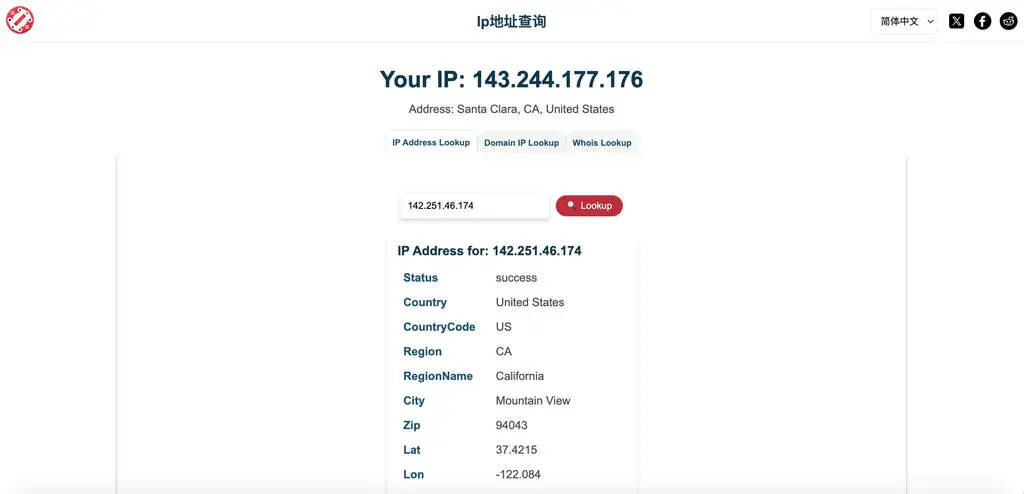Click the IP address input field
The image size is (1024, 494).
click(x=474, y=206)
